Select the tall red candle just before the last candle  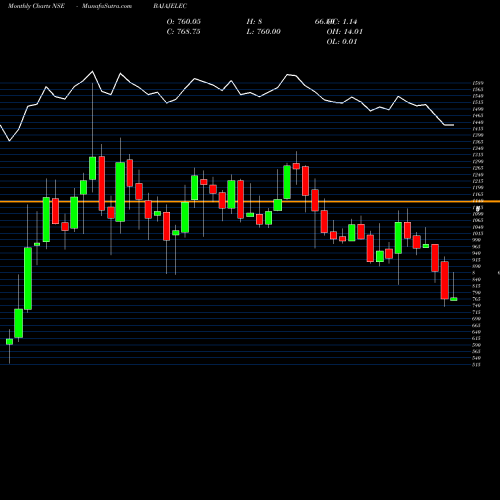click(x=445, y=280)
